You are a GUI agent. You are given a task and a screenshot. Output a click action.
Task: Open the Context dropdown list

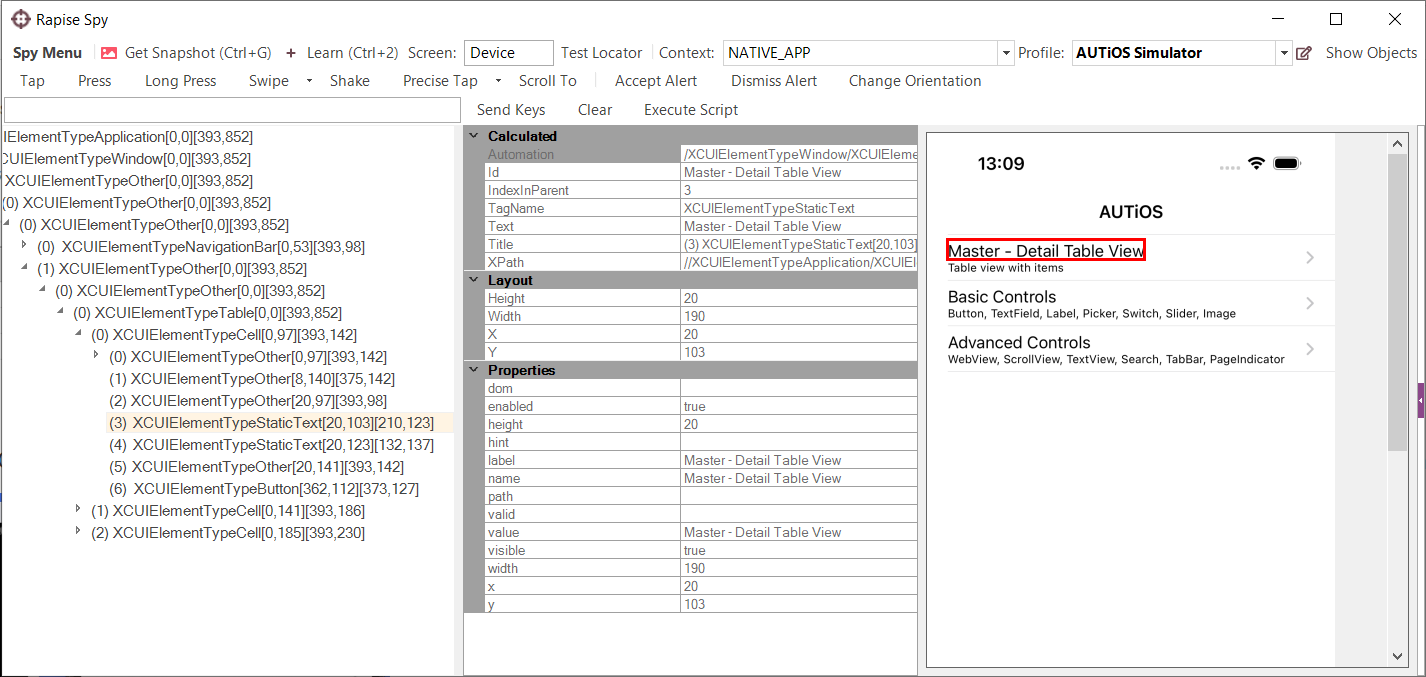(1005, 53)
